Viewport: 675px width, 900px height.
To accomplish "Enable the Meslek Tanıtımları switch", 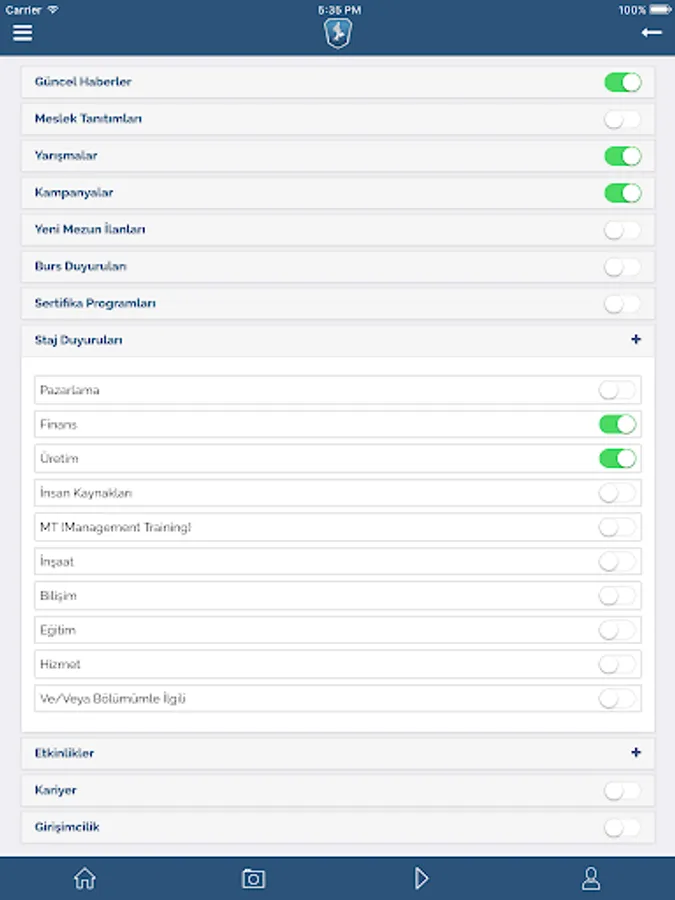I will pos(623,119).
